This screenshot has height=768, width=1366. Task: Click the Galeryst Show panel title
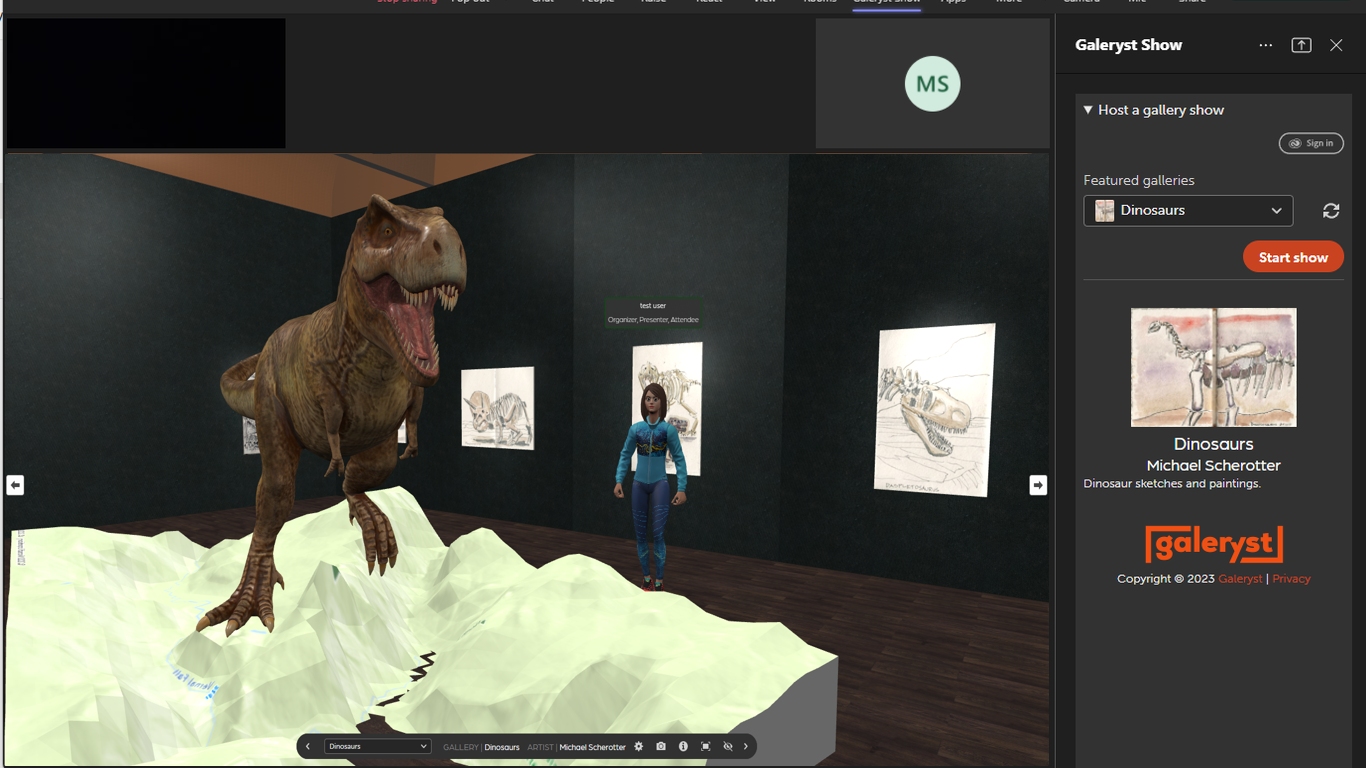(1128, 45)
